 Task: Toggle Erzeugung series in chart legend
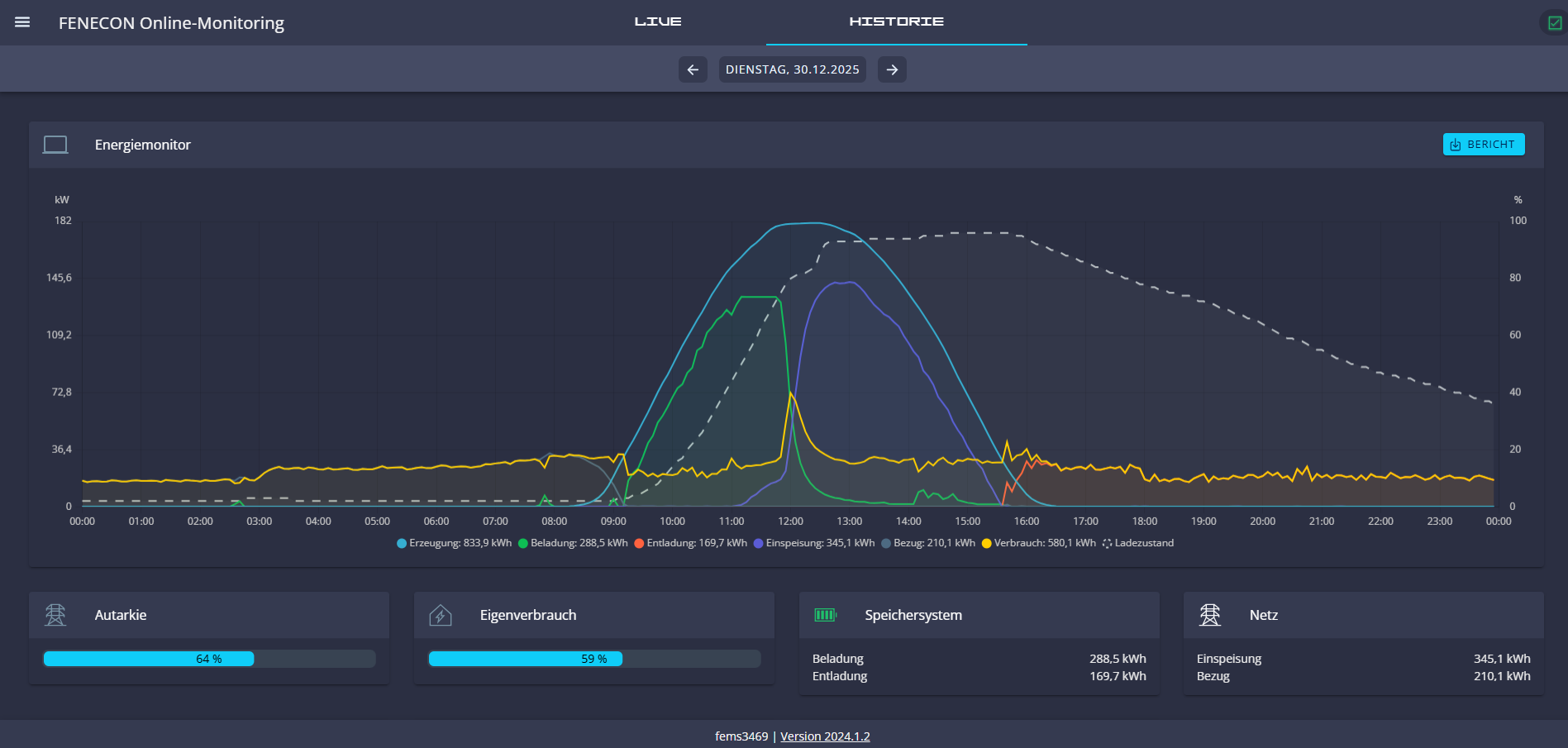click(455, 543)
